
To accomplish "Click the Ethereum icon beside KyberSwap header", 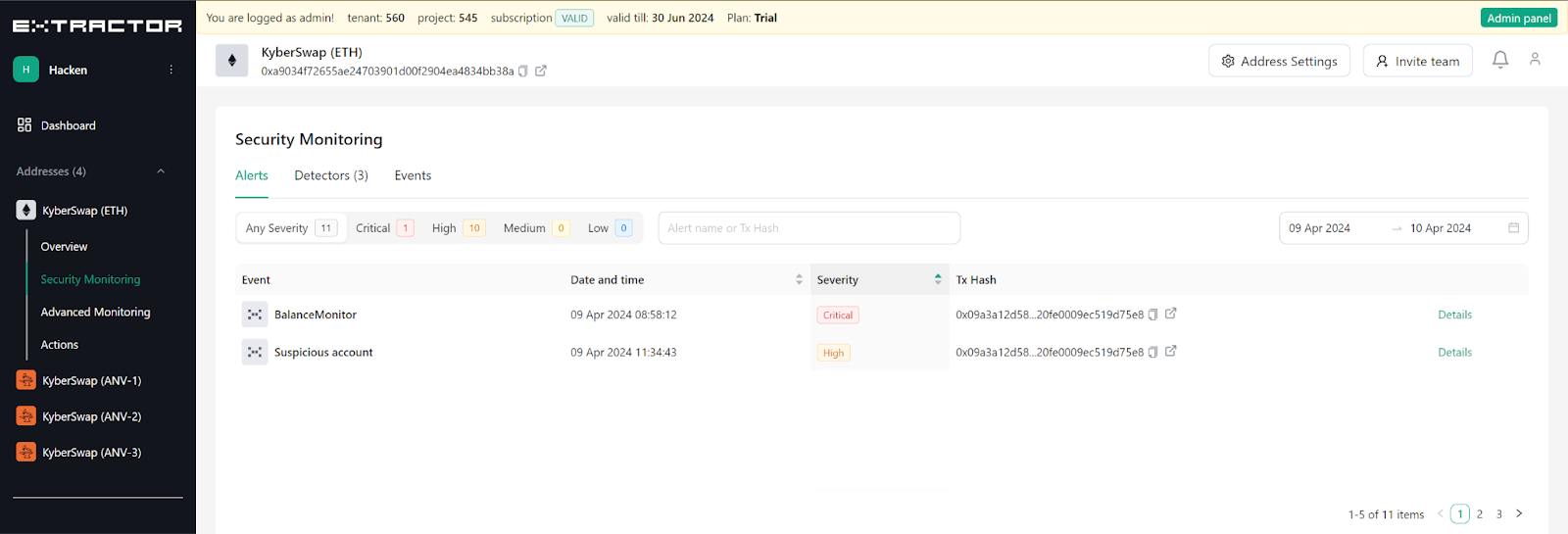I will [x=232, y=61].
